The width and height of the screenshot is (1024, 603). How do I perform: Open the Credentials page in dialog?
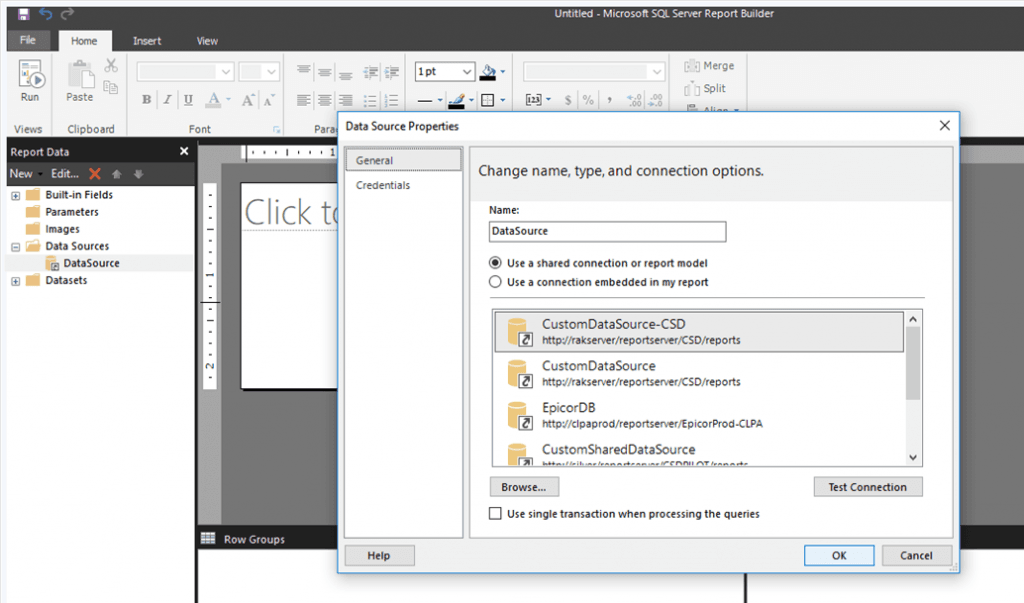(x=383, y=185)
